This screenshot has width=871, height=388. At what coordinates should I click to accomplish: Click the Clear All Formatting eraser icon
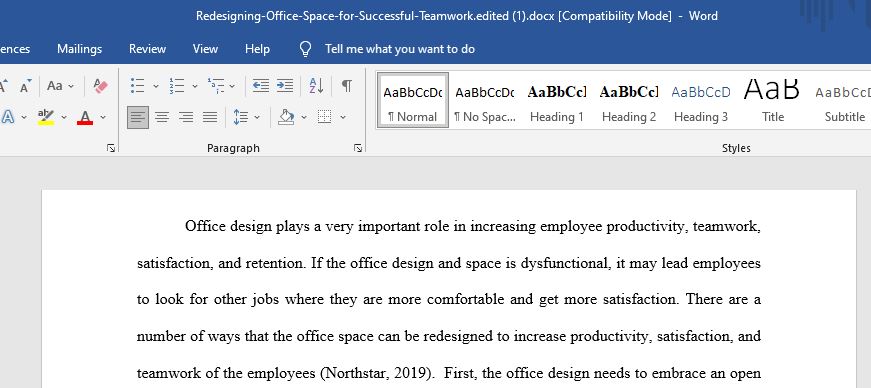(101, 86)
